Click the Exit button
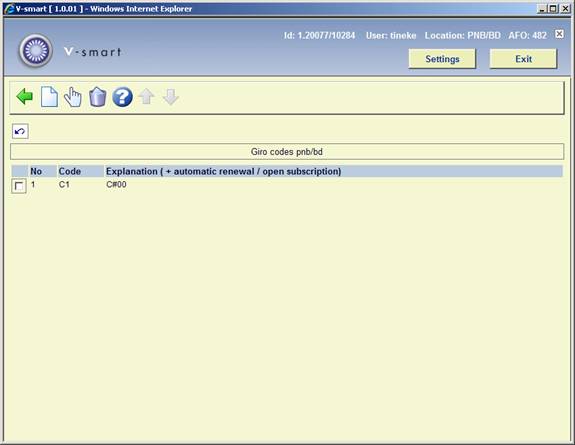 [x=523, y=59]
